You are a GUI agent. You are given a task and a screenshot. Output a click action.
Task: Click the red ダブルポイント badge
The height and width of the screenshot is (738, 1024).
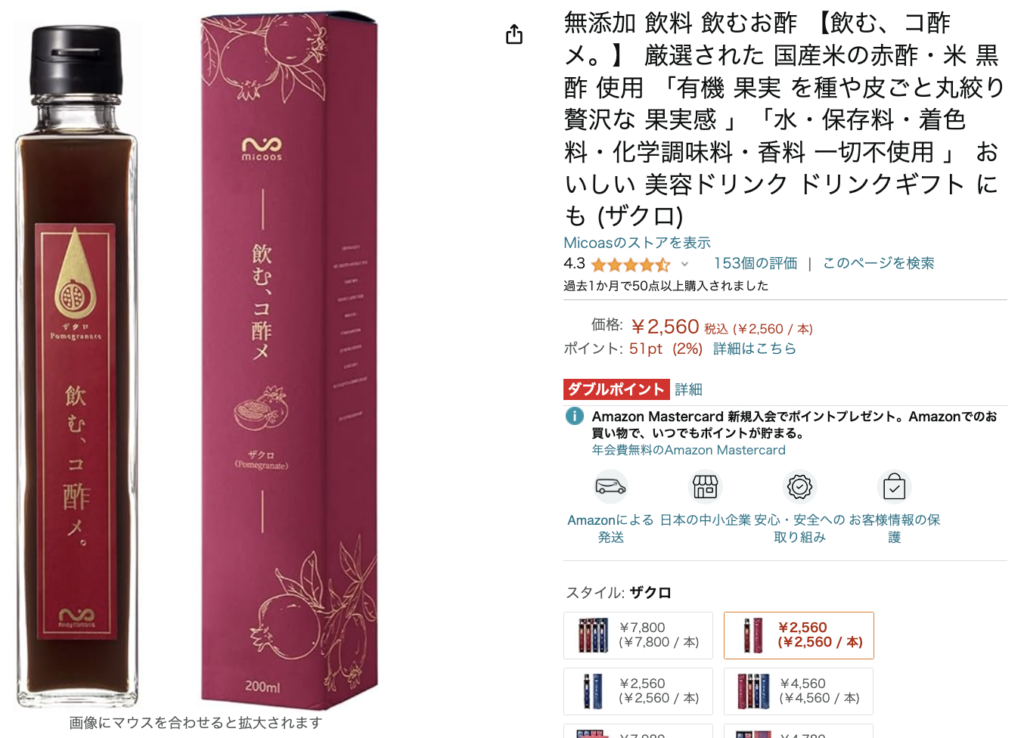[616, 389]
